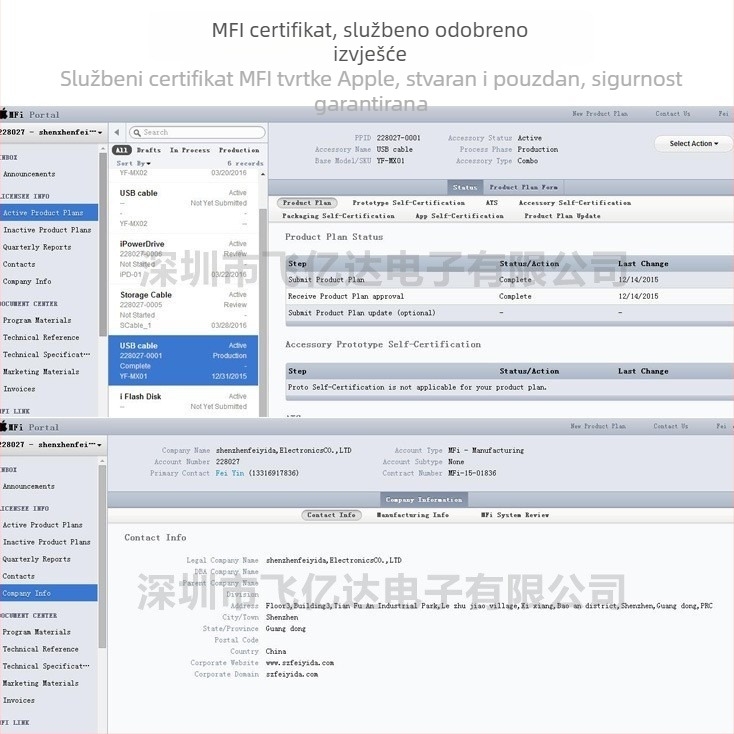734x734 pixels.
Task: Open the top 228027 shenzhenfei account dropdown
Action: [51, 132]
